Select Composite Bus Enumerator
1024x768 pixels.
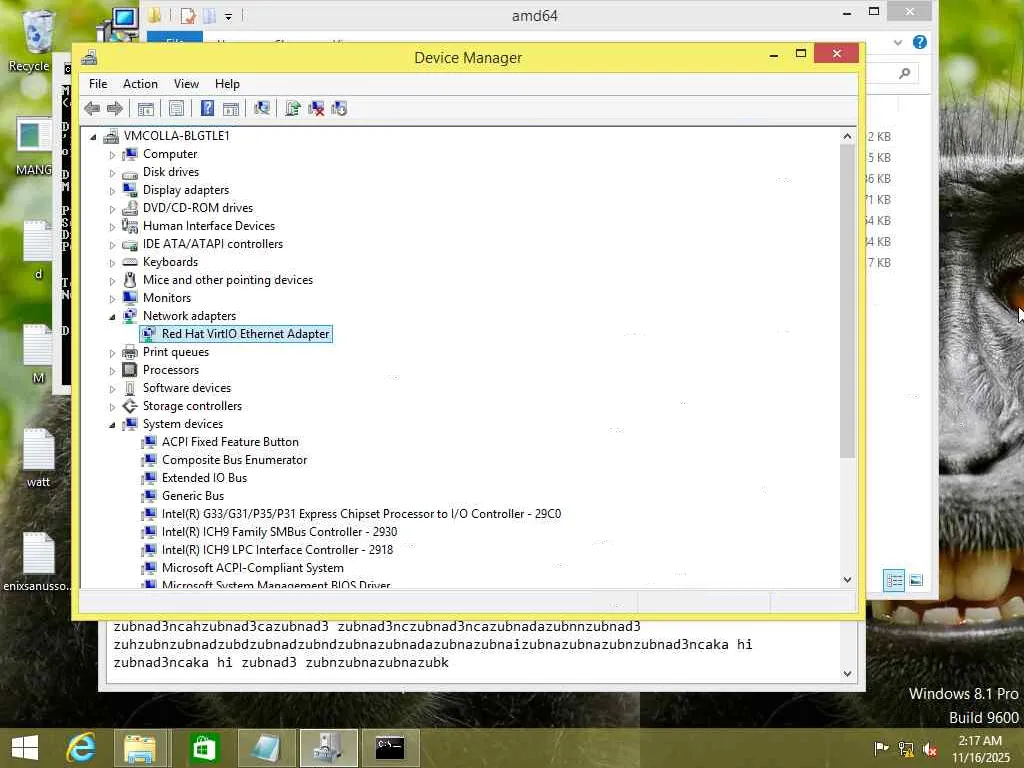pyautogui.click(x=234, y=460)
